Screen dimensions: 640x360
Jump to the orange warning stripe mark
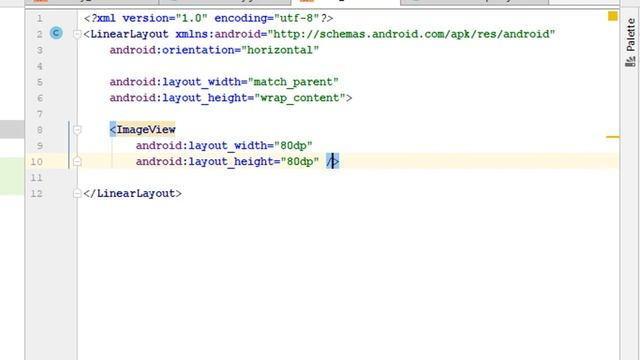(612, 137)
